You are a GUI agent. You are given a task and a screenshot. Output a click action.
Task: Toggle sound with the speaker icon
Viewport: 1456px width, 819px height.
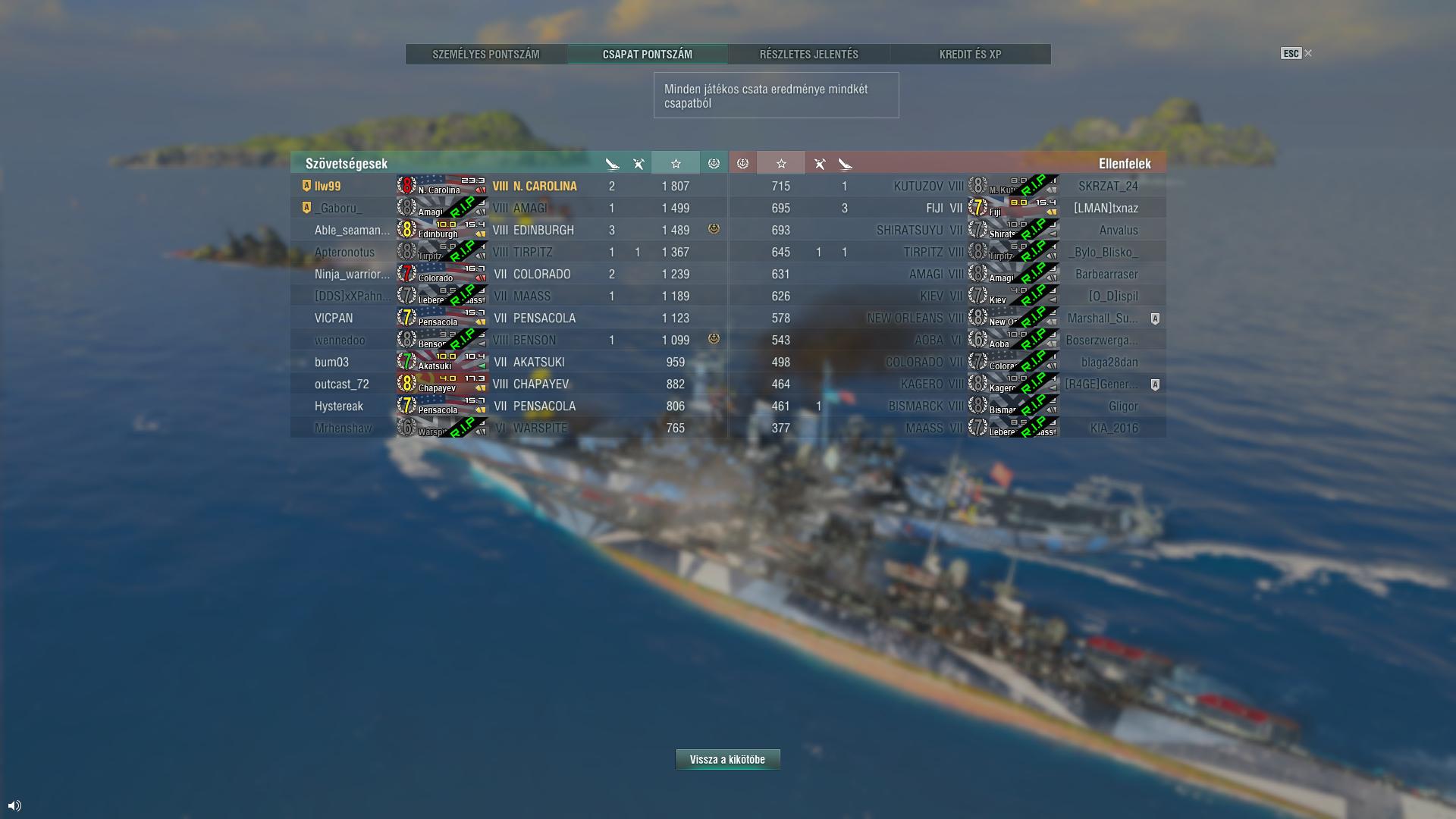click(14, 805)
